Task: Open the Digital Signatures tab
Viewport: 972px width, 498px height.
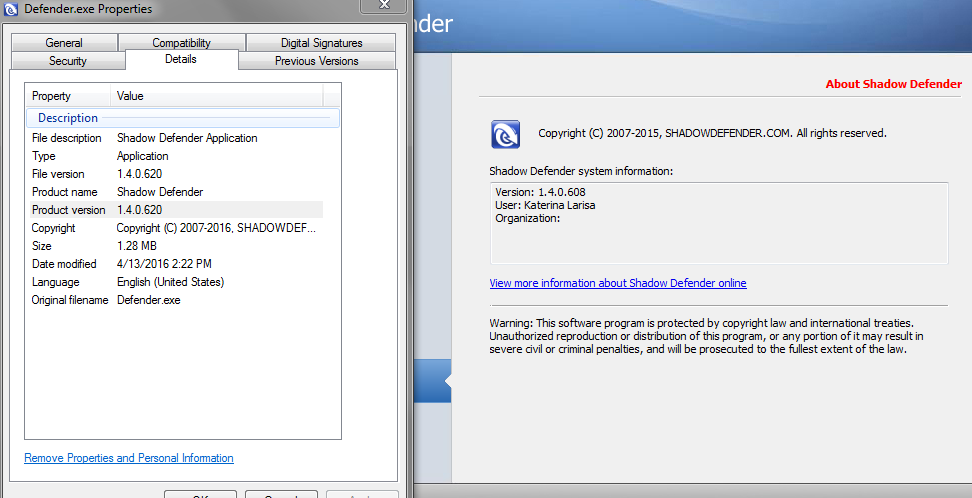Action: point(321,43)
